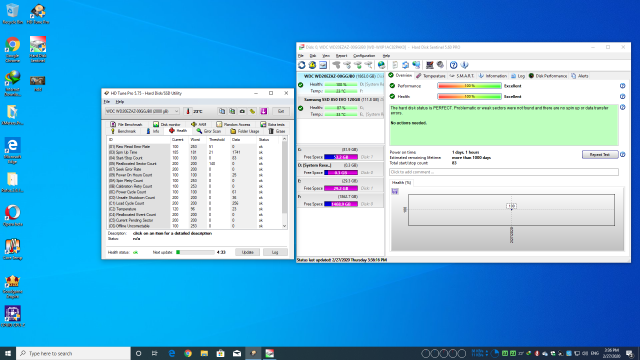Open the File Benchmark tab in HD Tune

126,124
